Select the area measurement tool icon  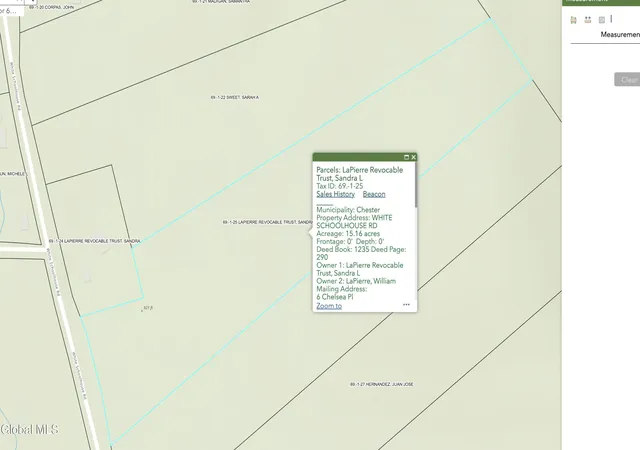tap(573, 20)
